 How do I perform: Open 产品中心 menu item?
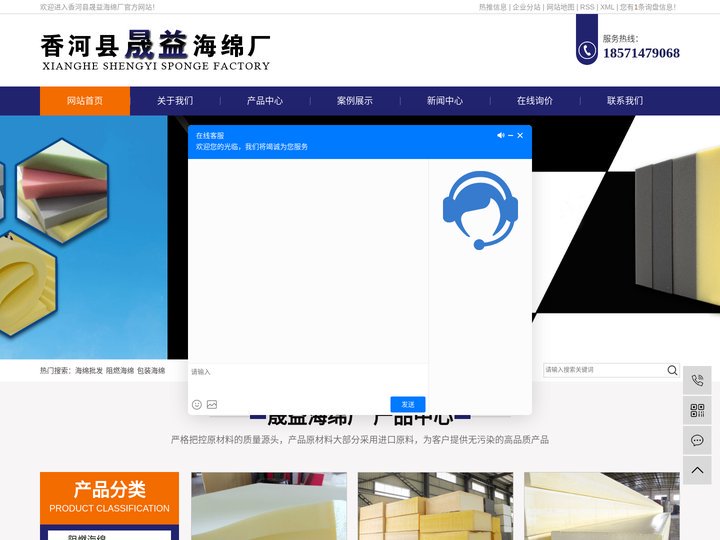click(265, 101)
